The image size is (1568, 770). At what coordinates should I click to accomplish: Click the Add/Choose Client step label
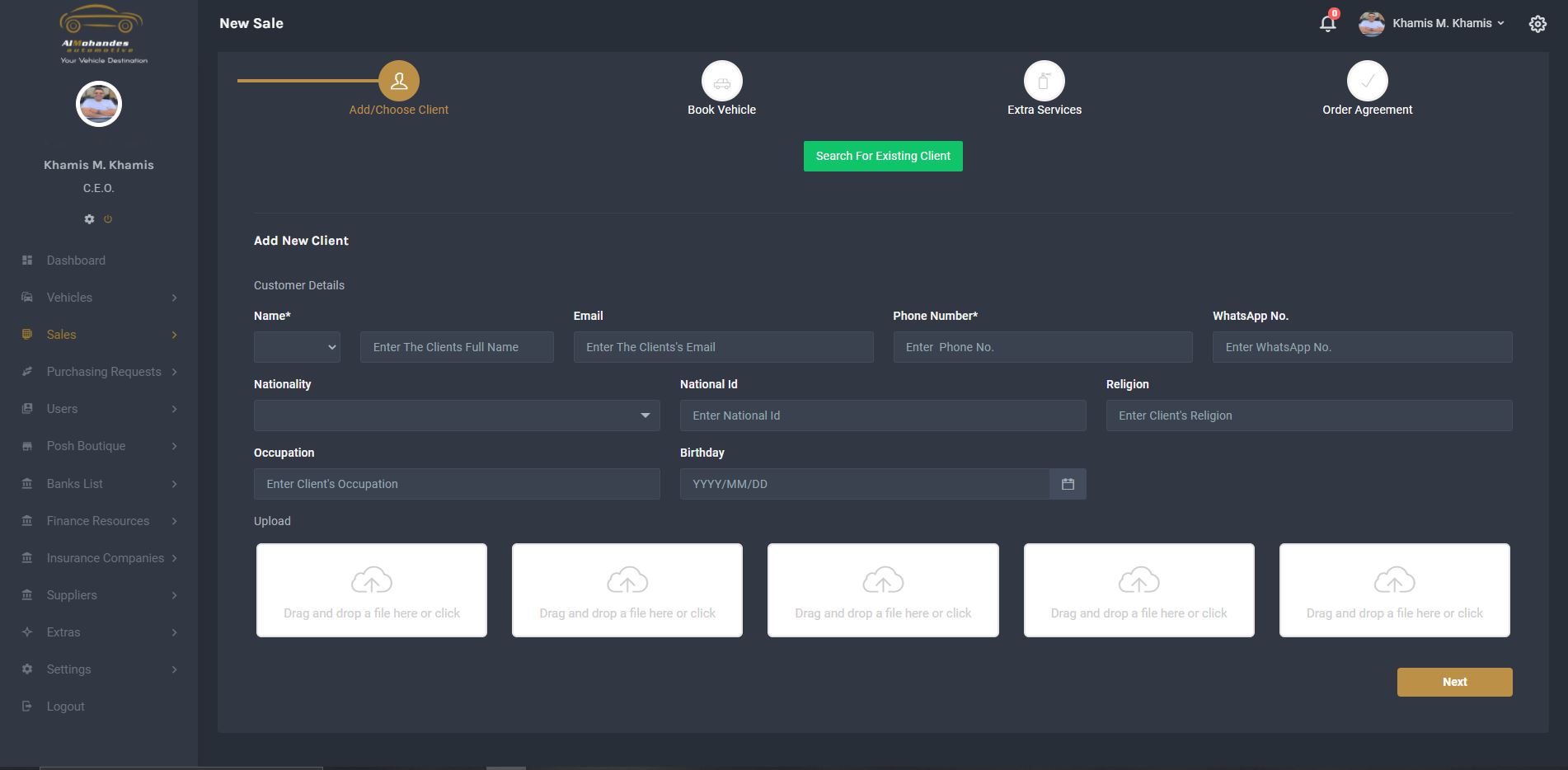pos(399,110)
